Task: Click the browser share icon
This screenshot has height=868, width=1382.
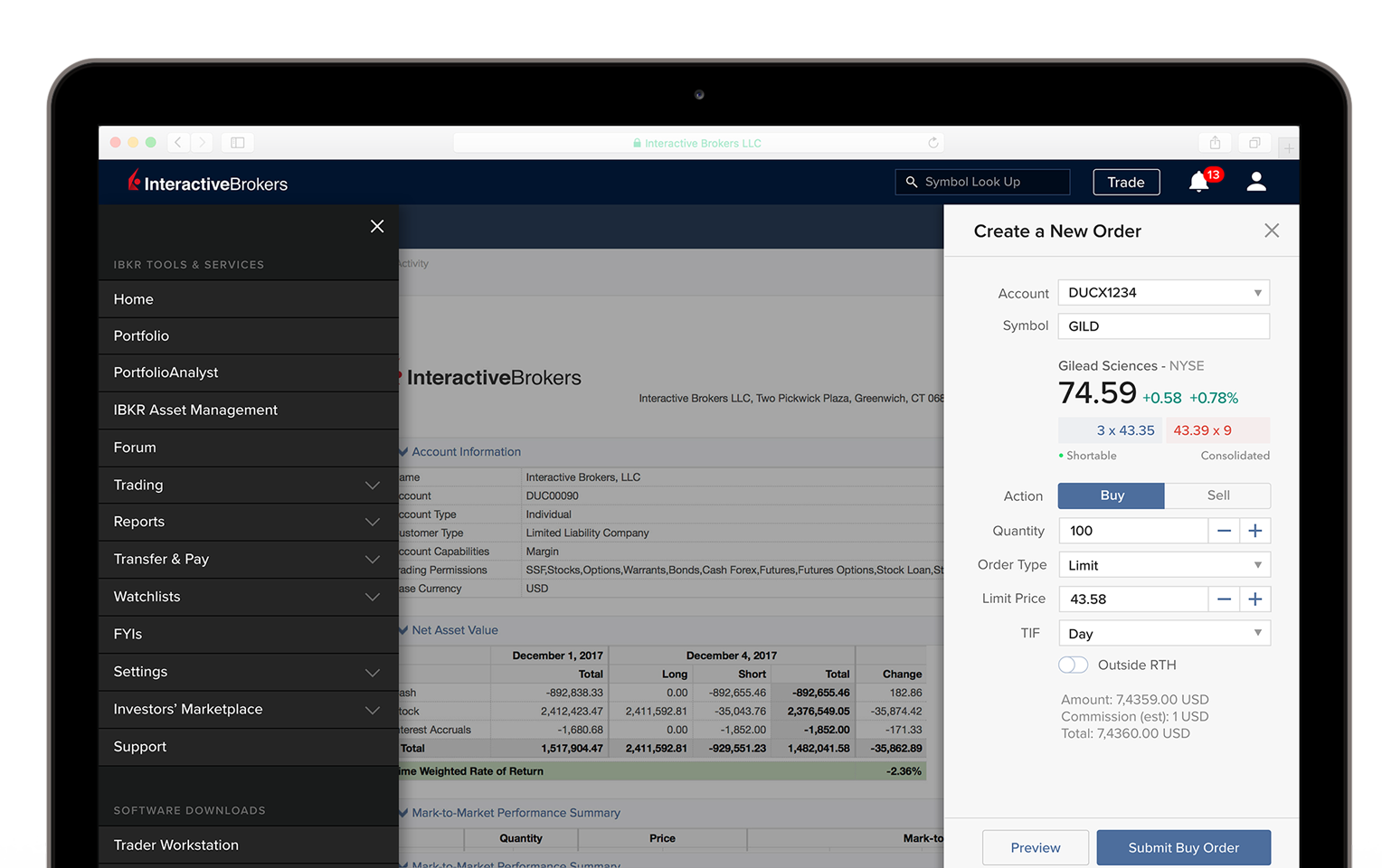Action: (x=1215, y=143)
